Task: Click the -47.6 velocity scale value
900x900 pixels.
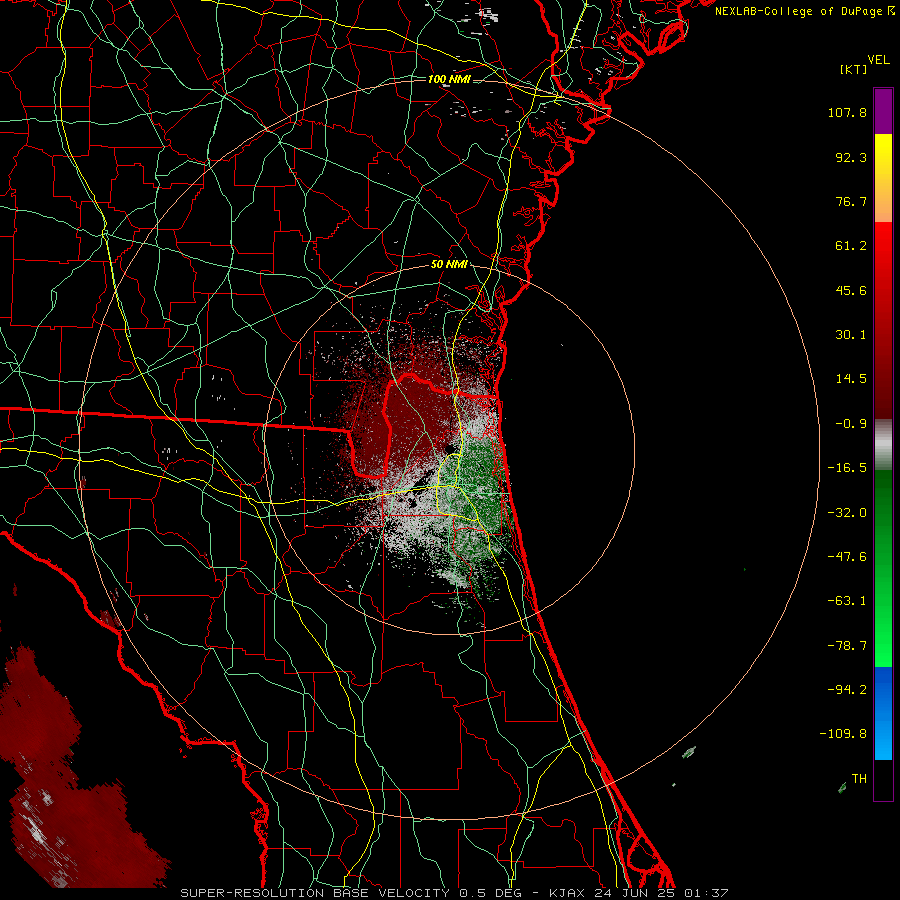Action: pyautogui.click(x=847, y=557)
